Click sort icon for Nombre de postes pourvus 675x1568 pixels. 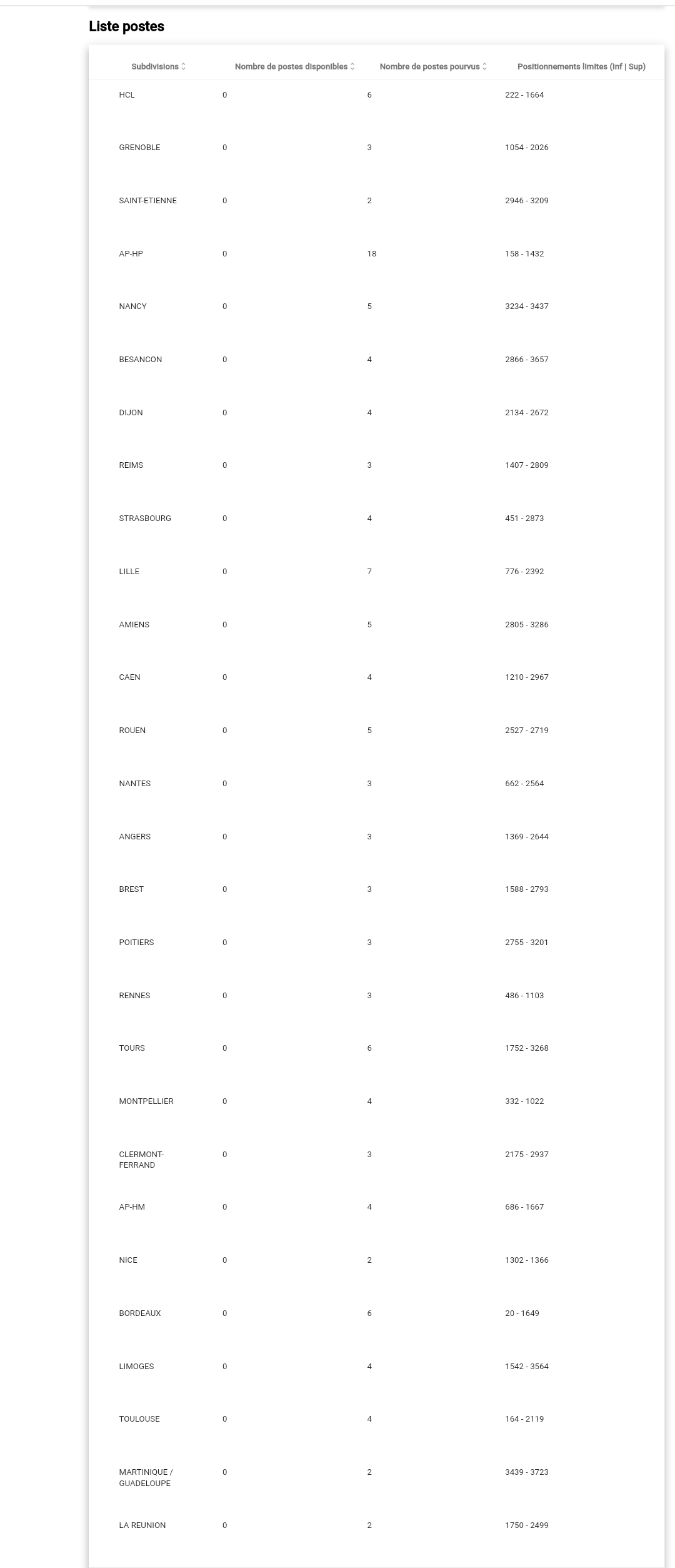[x=484, y=67]
